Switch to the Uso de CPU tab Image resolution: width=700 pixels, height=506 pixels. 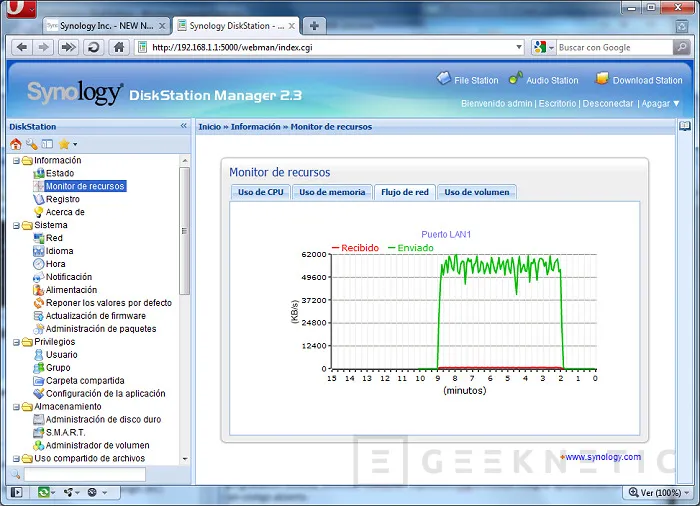261,192
